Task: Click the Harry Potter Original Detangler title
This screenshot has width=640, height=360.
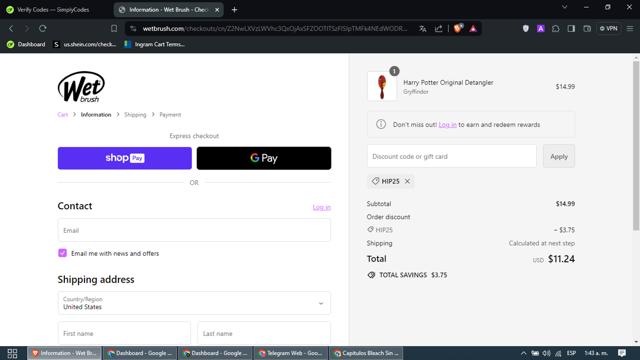Action: point(448,82)
